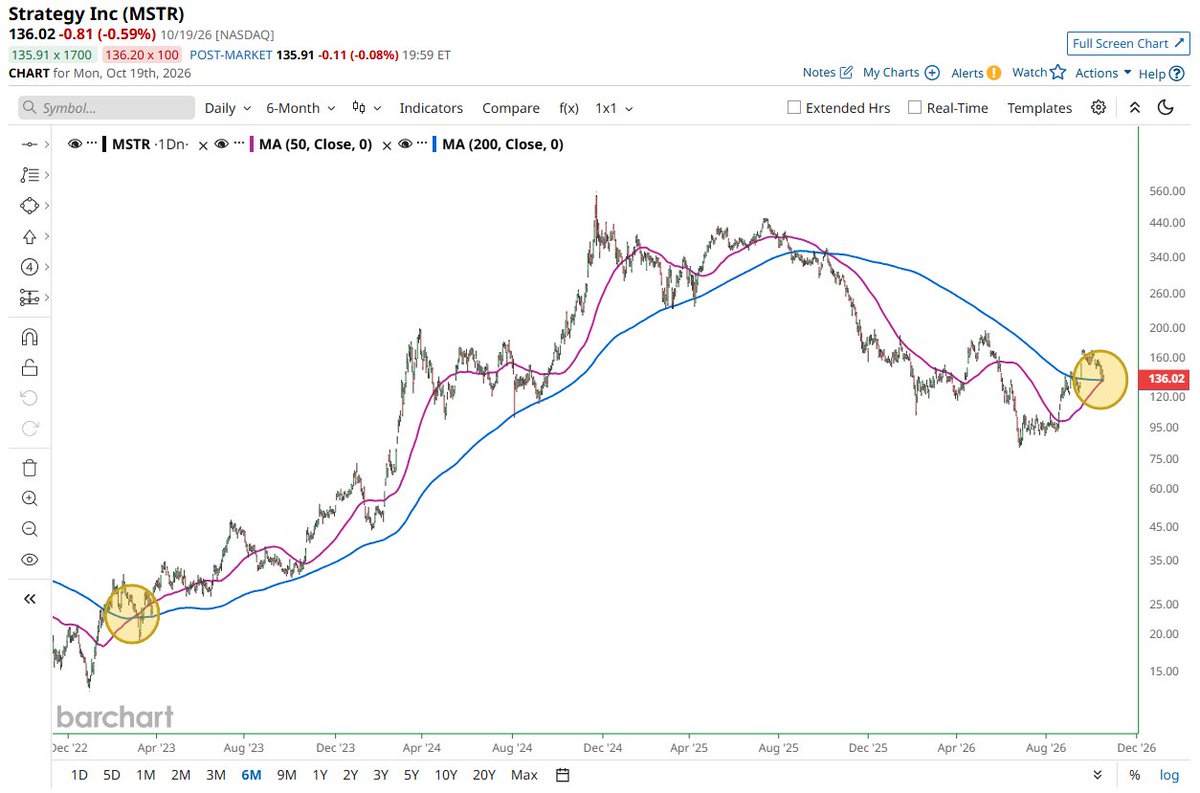Toggle the magnet snap mode
Image resolution: width=1200 pixels, height=793 pixels.
[29, 337]
